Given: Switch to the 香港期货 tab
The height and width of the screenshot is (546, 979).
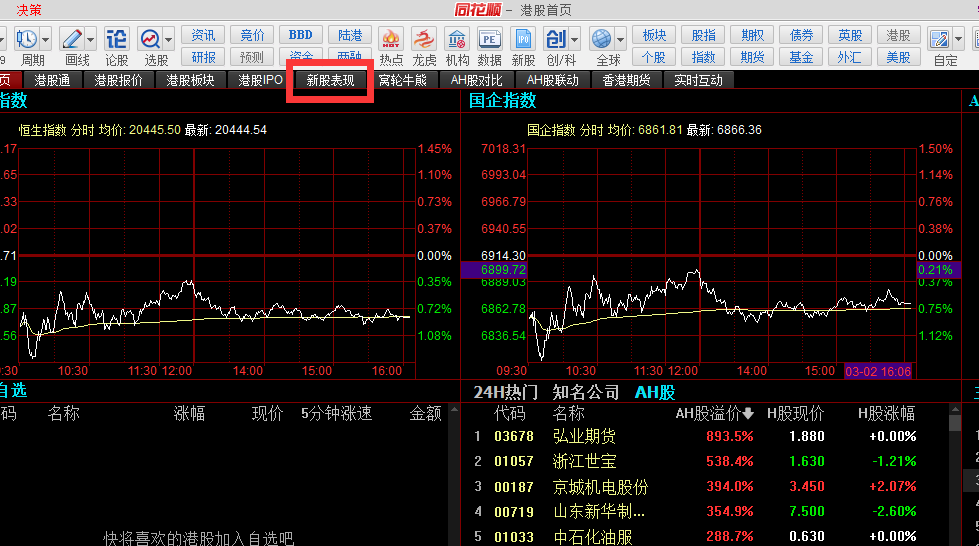Looking at the screenshot, I should coord(626,80).
